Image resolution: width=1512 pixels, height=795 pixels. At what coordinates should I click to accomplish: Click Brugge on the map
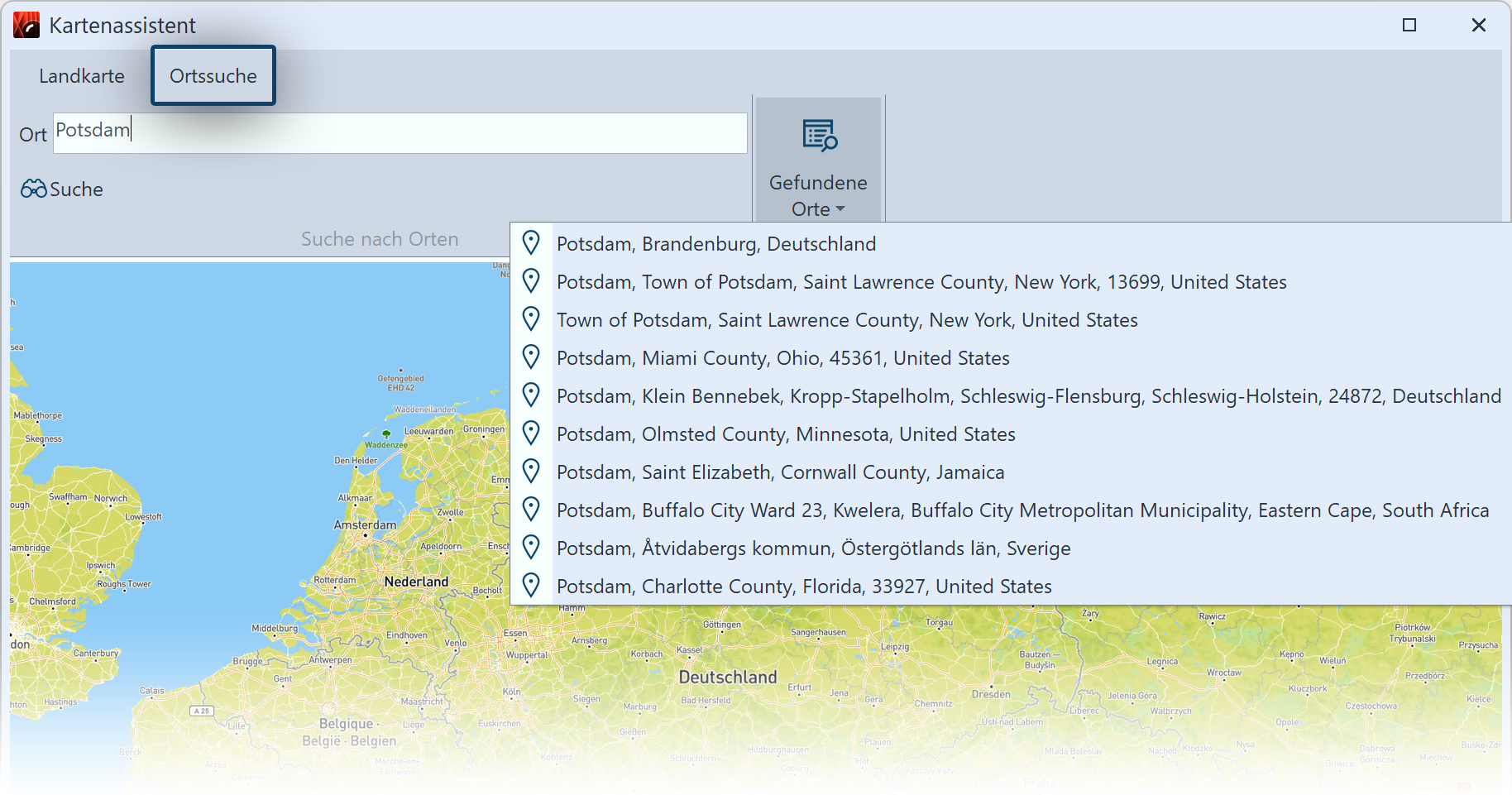click(247, 661)
